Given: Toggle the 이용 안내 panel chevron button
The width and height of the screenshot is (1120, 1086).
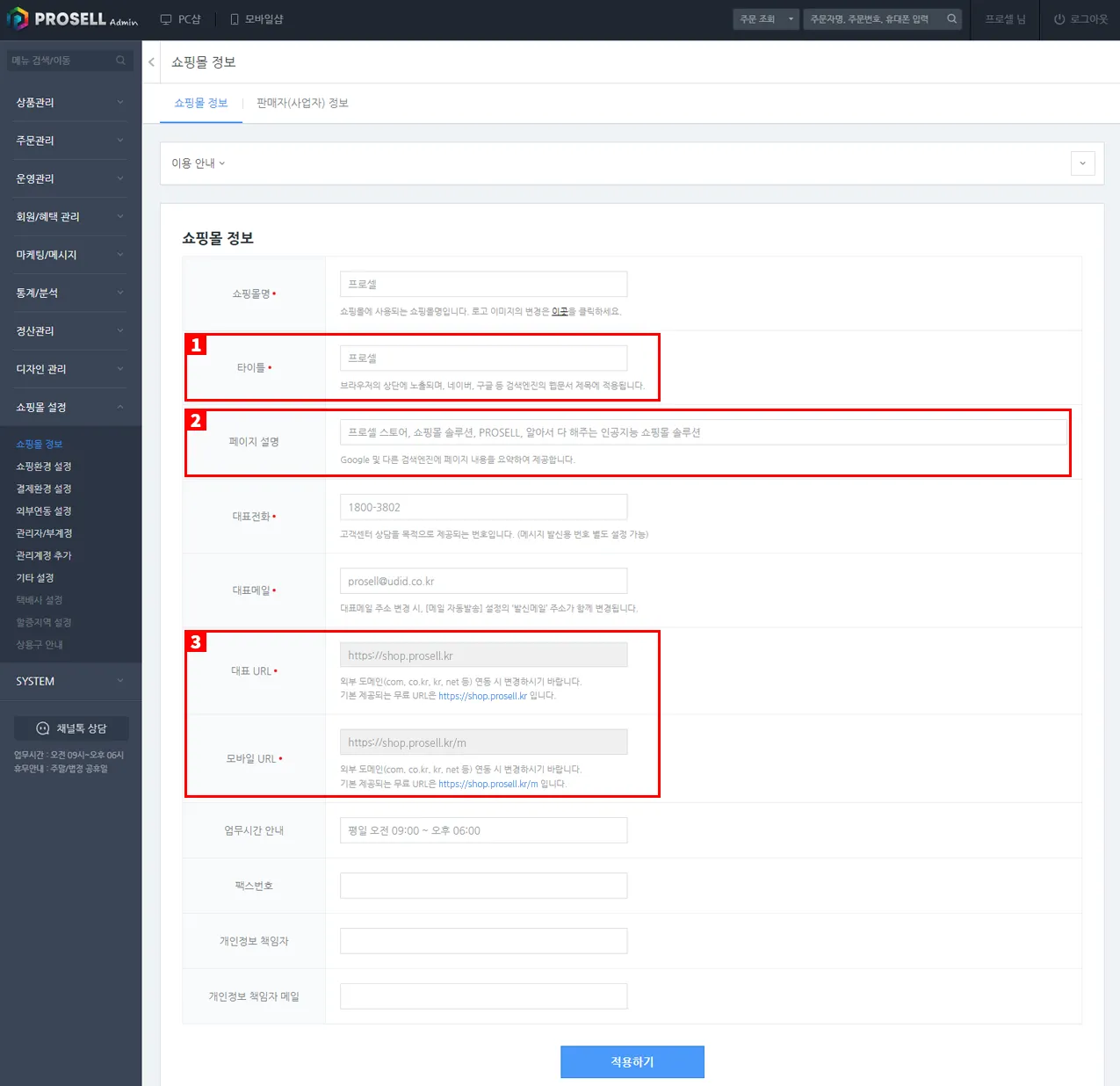Looking at the screenshot, I should [1082, 163].
